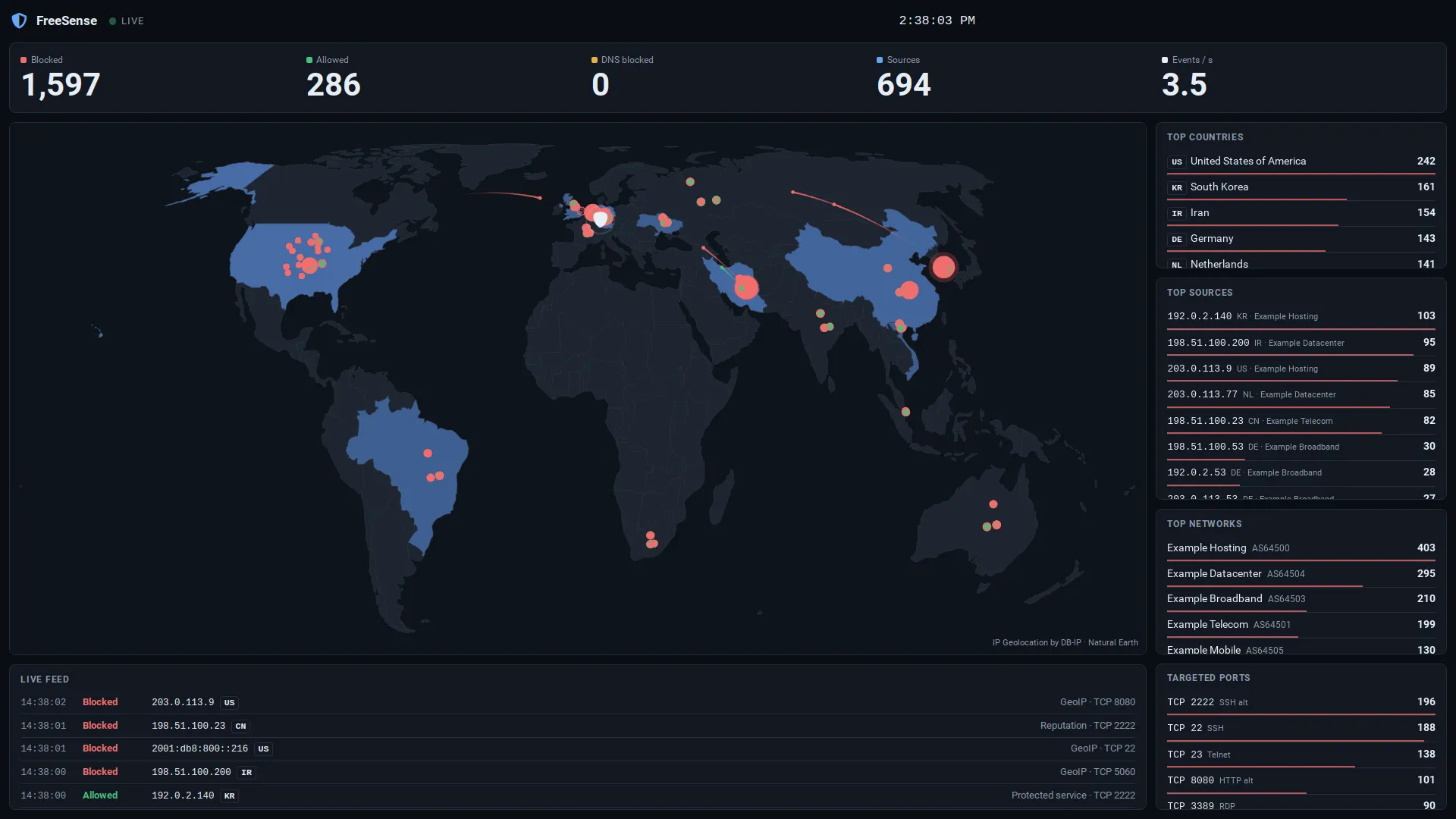1456x819 pixels.
Task: Open the 2001:db8:800::216 live feed entry
Action: click(578, 749)
